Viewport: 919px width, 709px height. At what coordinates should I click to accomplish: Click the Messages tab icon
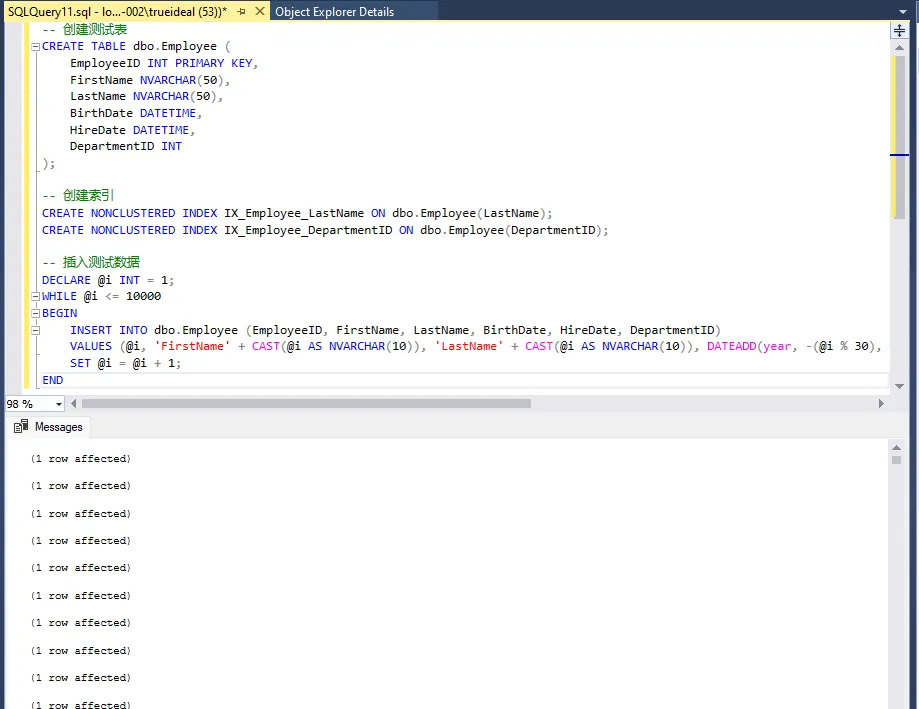(x=21, y=427)
